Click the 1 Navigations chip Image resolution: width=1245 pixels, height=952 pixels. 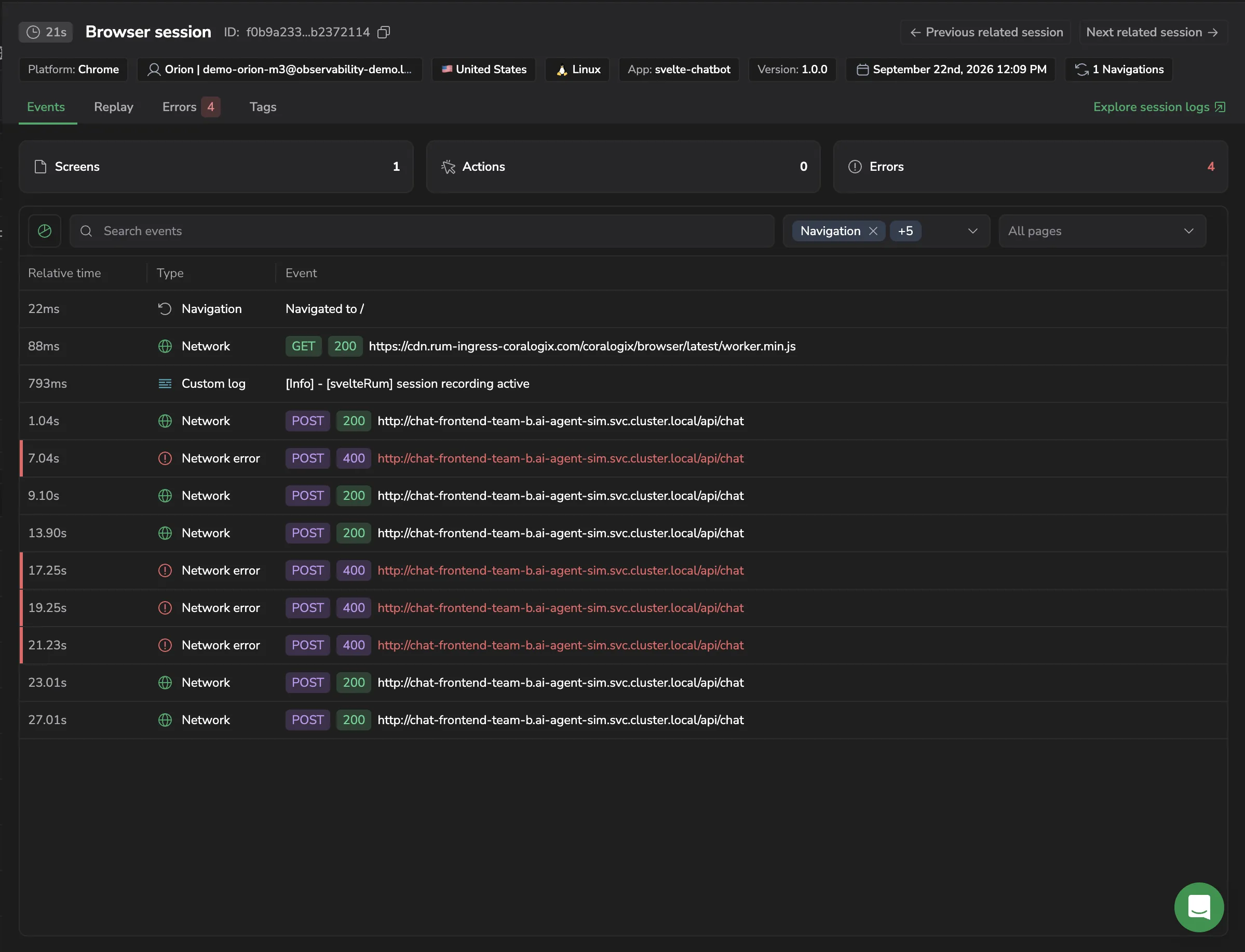coord(1119,70)
